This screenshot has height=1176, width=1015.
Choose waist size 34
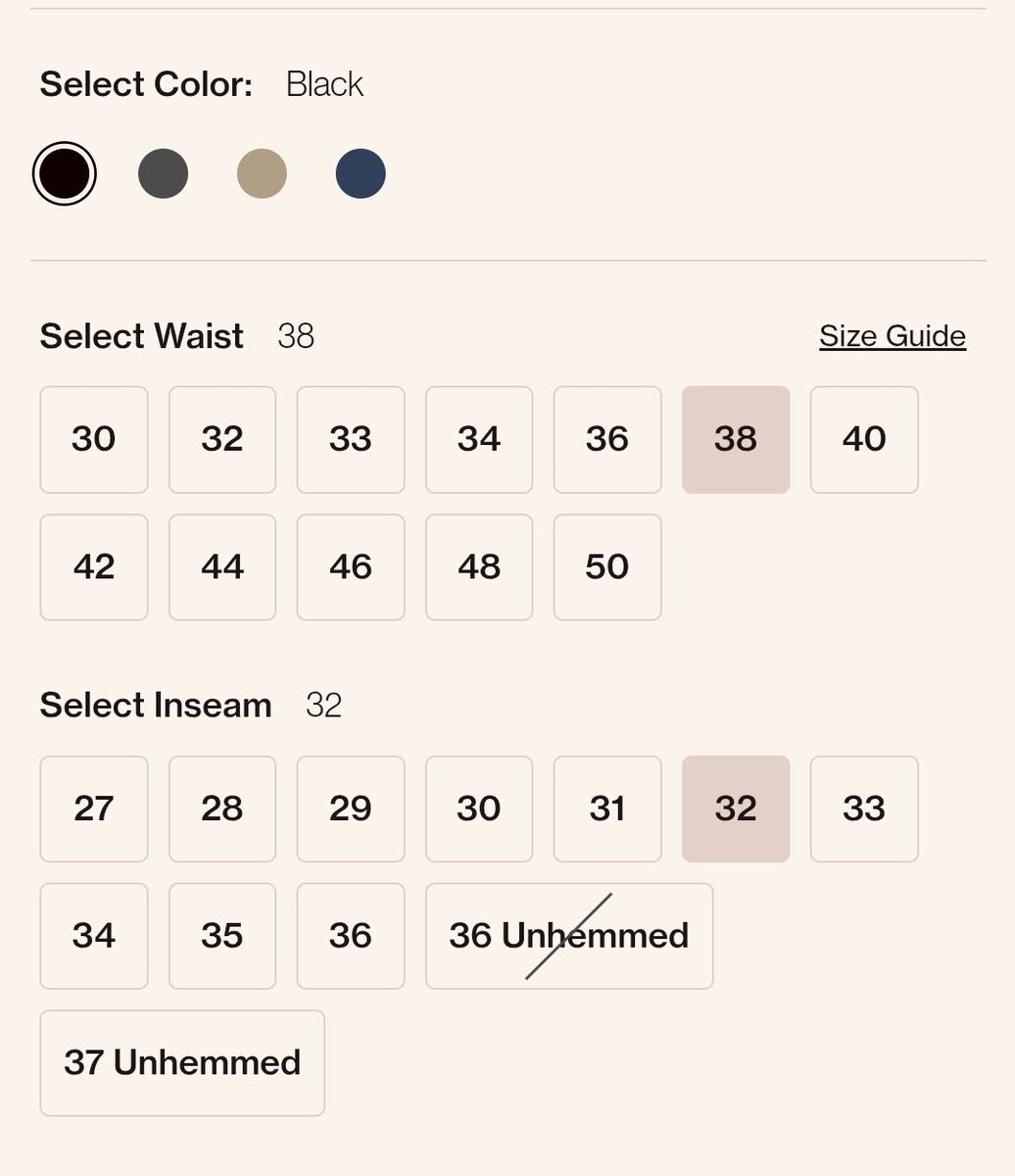pyautogui.click(x=479, y=439)
